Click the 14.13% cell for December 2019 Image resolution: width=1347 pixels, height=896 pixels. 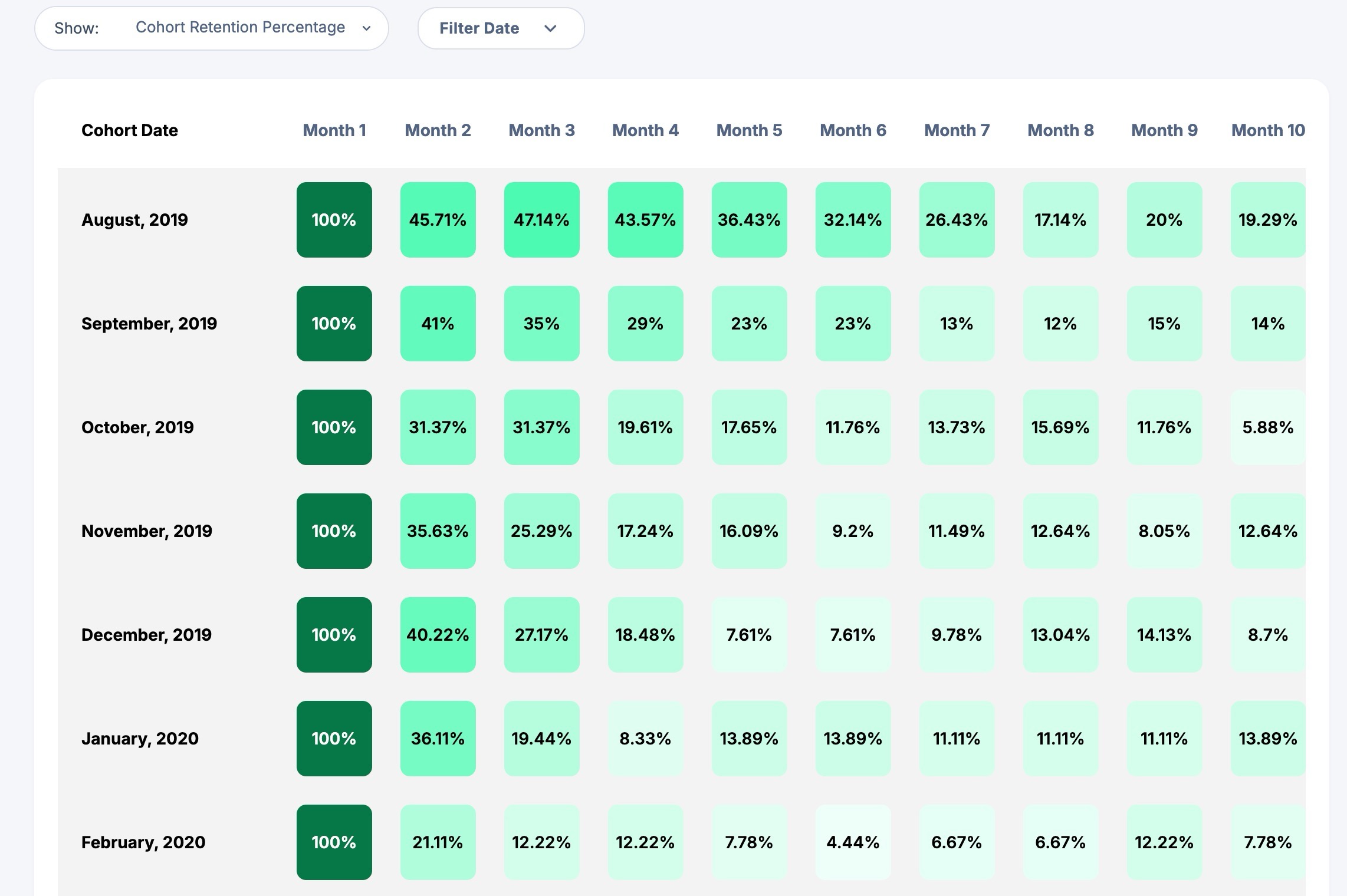click(x=1164, y=635)
